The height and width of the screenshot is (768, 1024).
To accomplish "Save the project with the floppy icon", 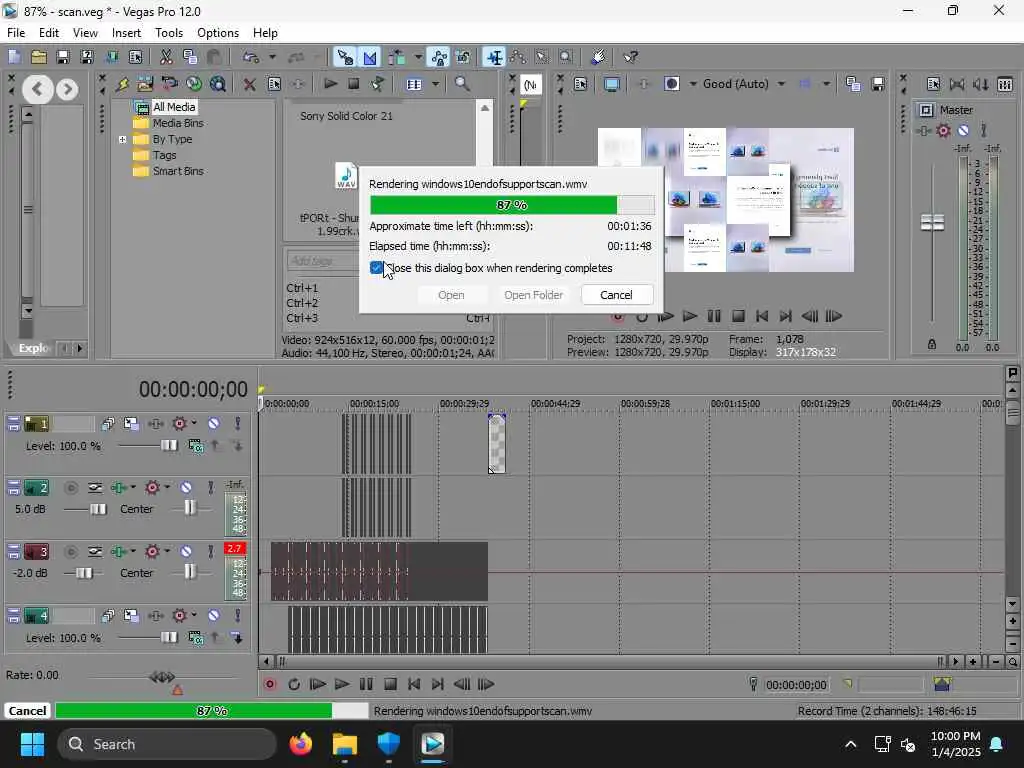I will (x=63, y=57).
